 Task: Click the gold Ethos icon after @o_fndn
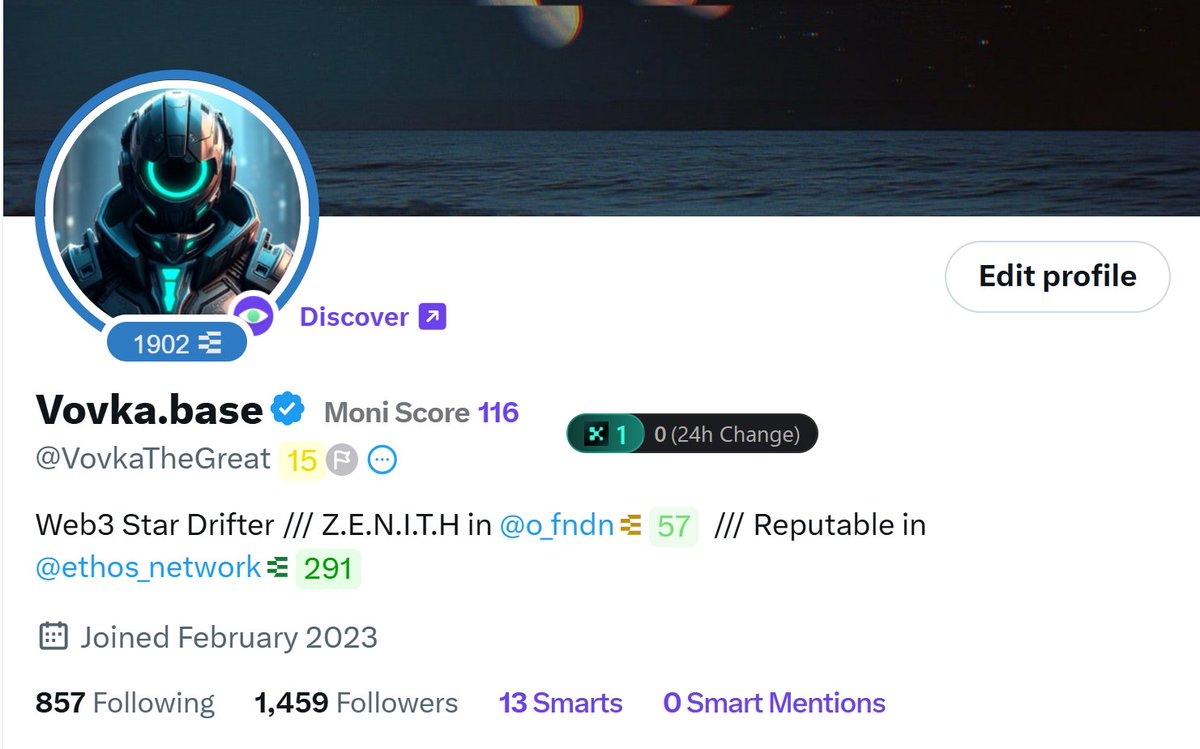(631, 524)
